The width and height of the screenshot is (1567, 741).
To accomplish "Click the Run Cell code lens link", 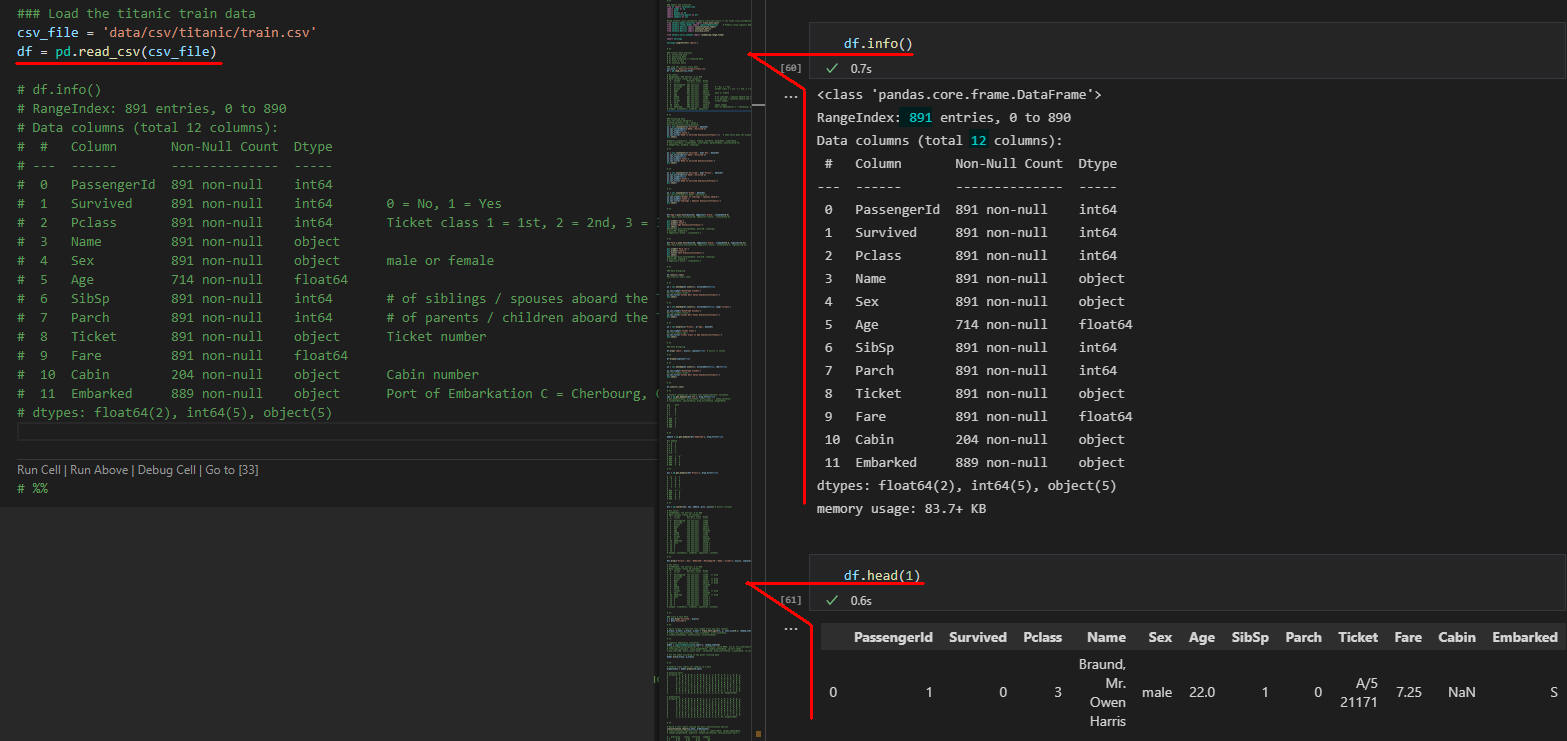I will pyautogui.click(x=39, y=470).
